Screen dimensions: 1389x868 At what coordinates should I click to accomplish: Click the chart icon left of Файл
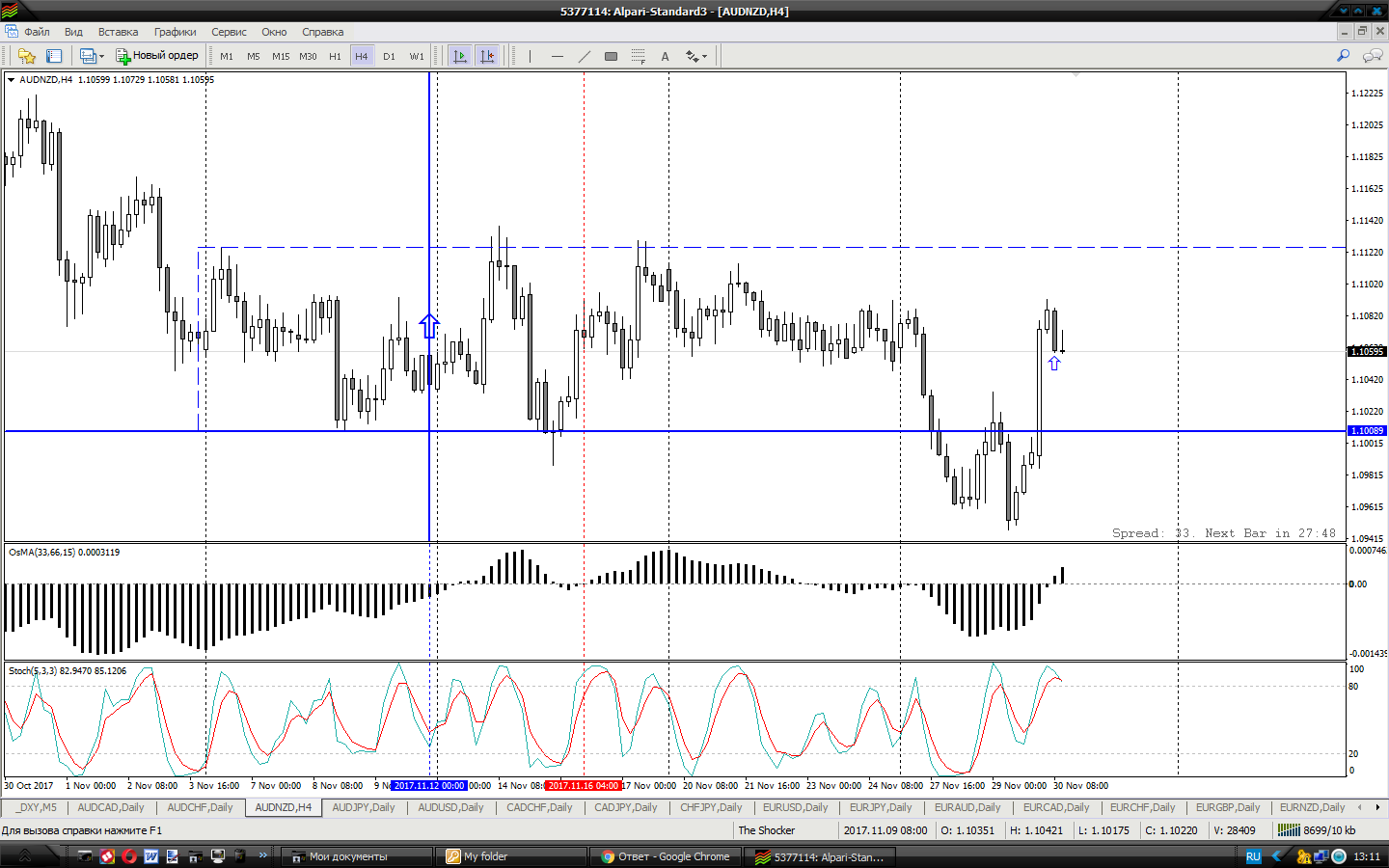(11, 32)
